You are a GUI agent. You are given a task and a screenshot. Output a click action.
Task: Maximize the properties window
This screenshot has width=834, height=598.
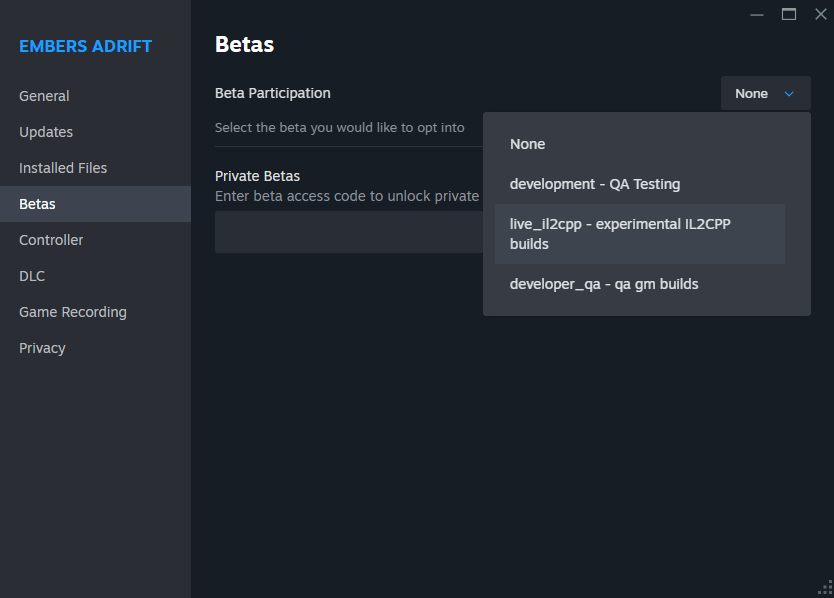789,14
